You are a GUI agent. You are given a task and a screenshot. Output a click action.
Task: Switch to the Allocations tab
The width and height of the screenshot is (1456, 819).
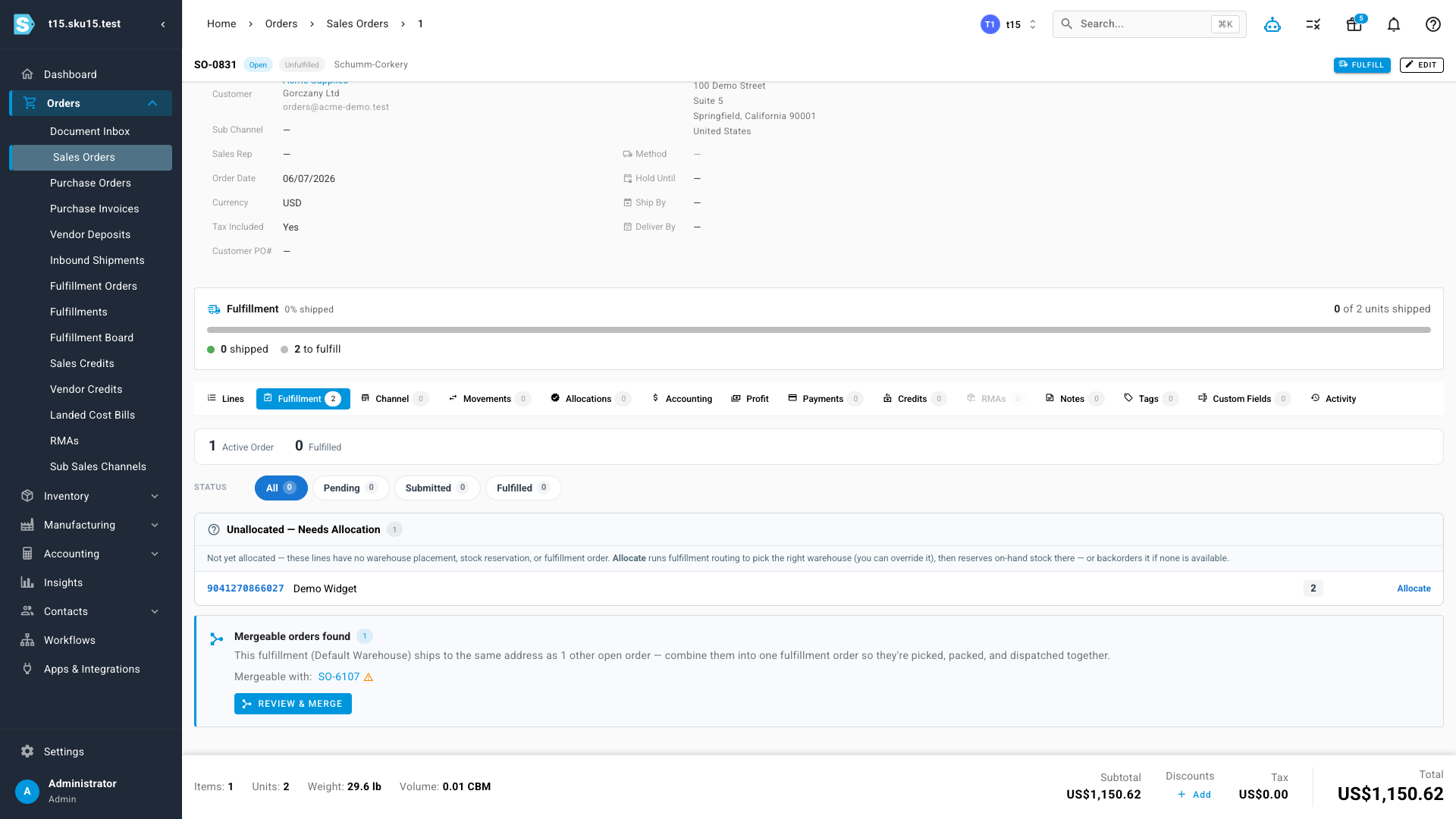(x=591, y=399)
